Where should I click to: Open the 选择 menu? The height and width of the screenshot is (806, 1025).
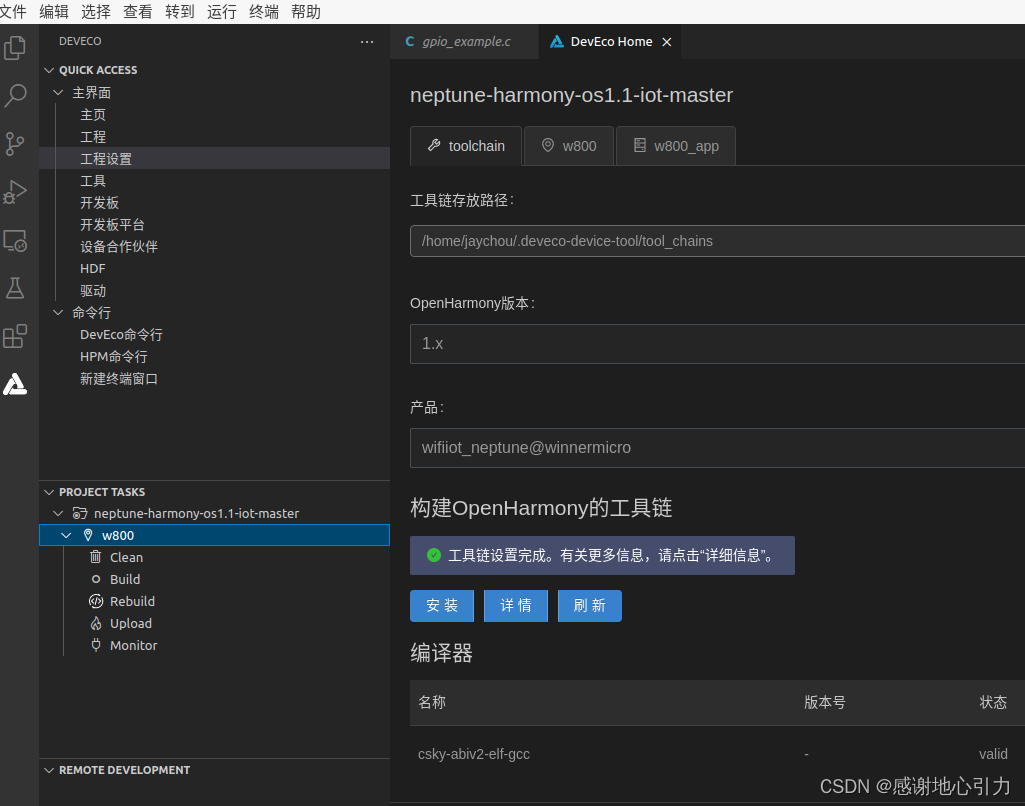point(96,12)
